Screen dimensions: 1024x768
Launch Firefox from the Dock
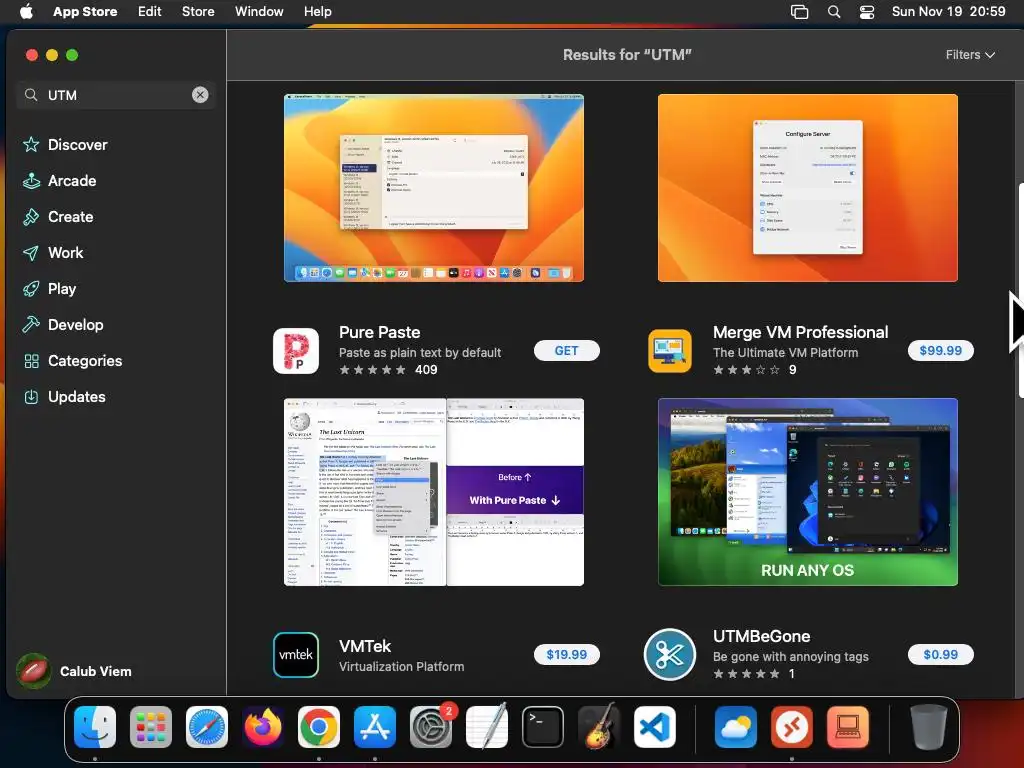click(x=263, y=727)
